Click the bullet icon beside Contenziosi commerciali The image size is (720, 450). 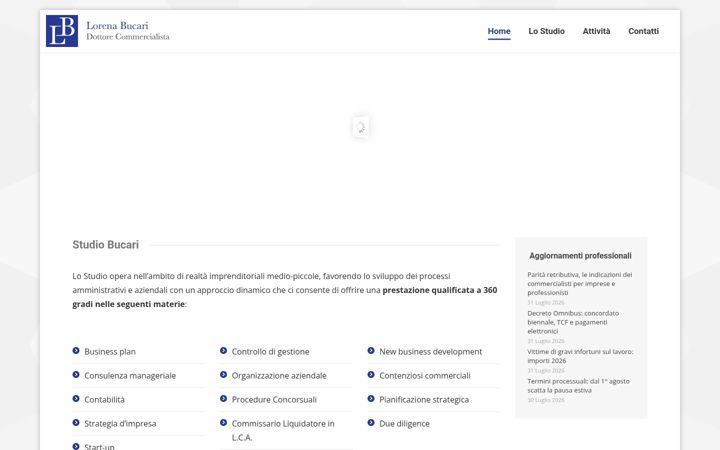[371, 375]
